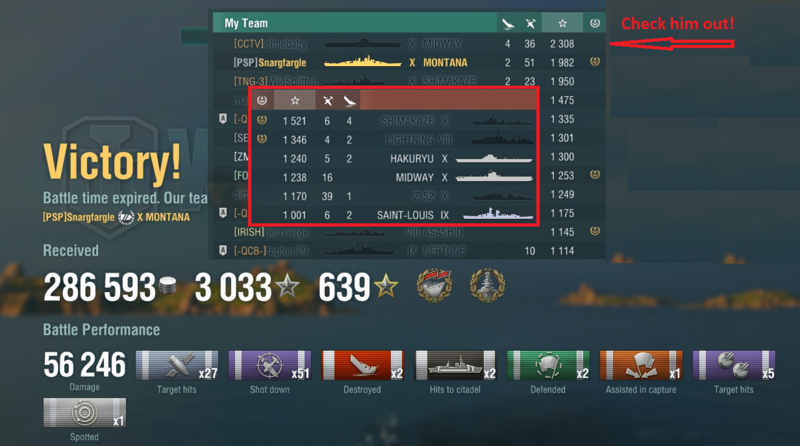Select the enemy HAKURYU row
This screenshot has height=446, width=800.
[394, 159]
